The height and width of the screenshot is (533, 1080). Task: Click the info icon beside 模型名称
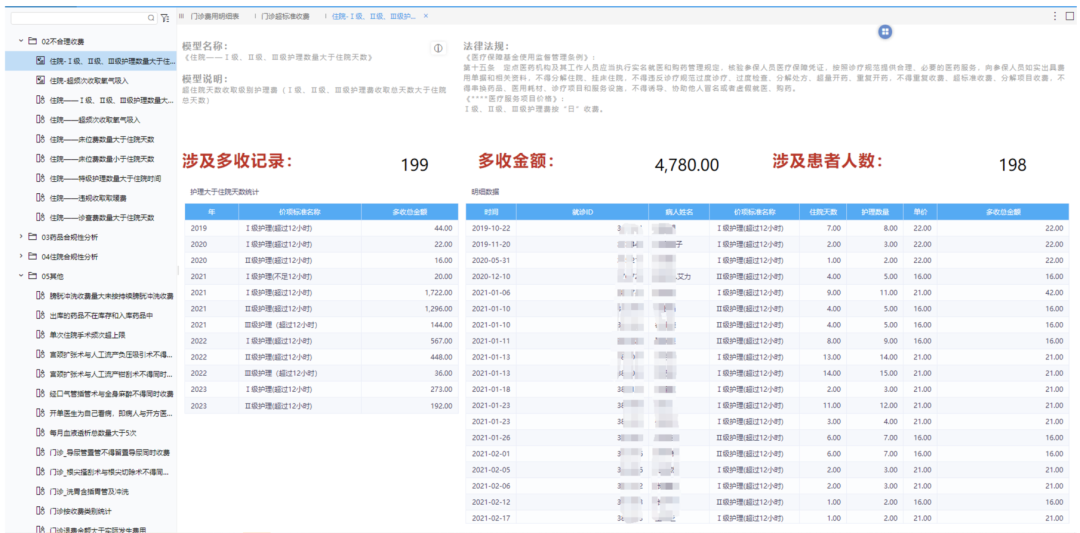tap(438, 48)
